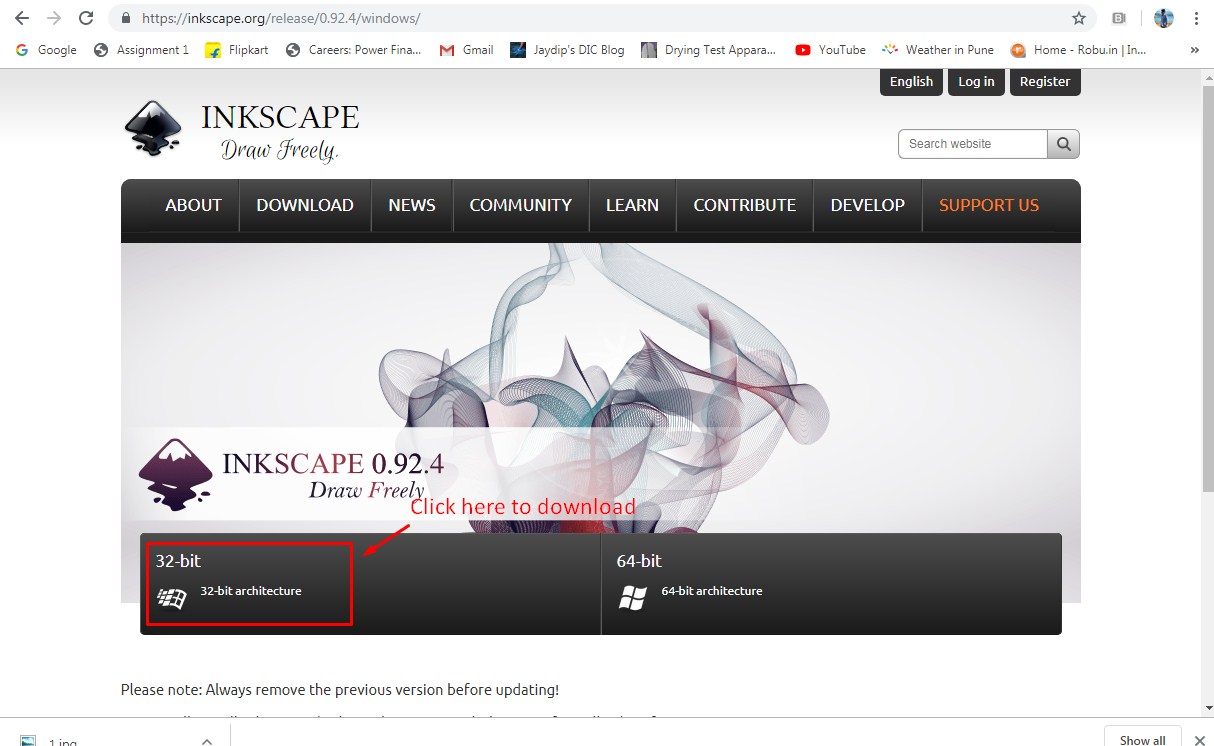Click the Register button
The height and width of the screenshot is (746, 1214).
click(x=1045, y=82)
